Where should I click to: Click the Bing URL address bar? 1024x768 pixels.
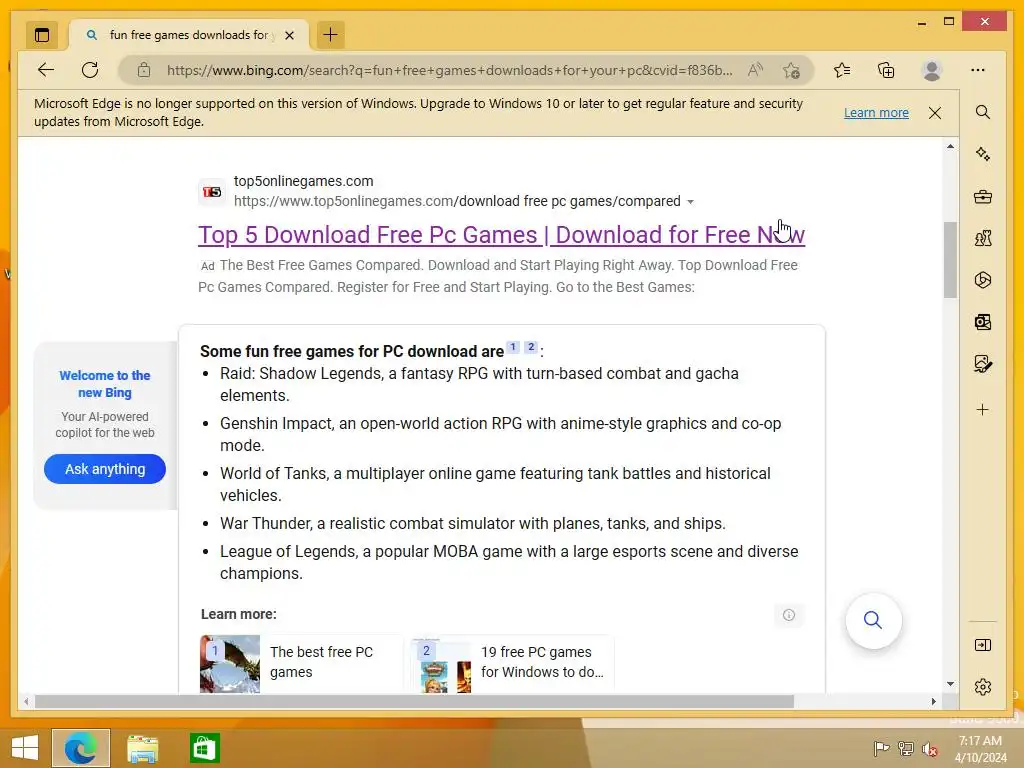click(x=449, y=70)
